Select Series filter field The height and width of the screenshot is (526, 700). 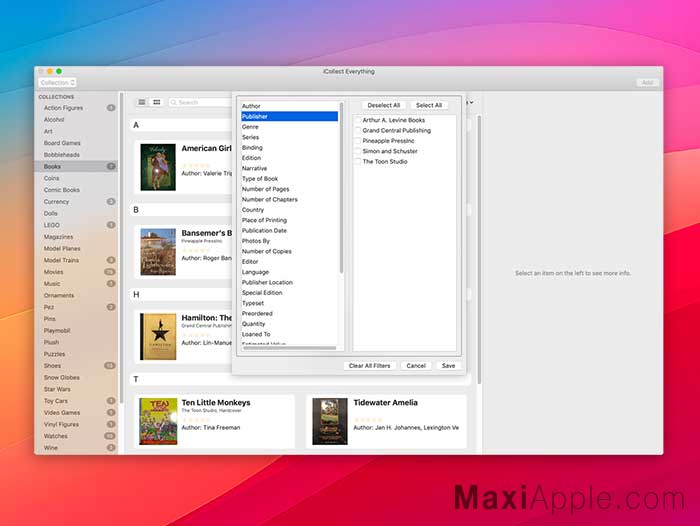point(289,137)
